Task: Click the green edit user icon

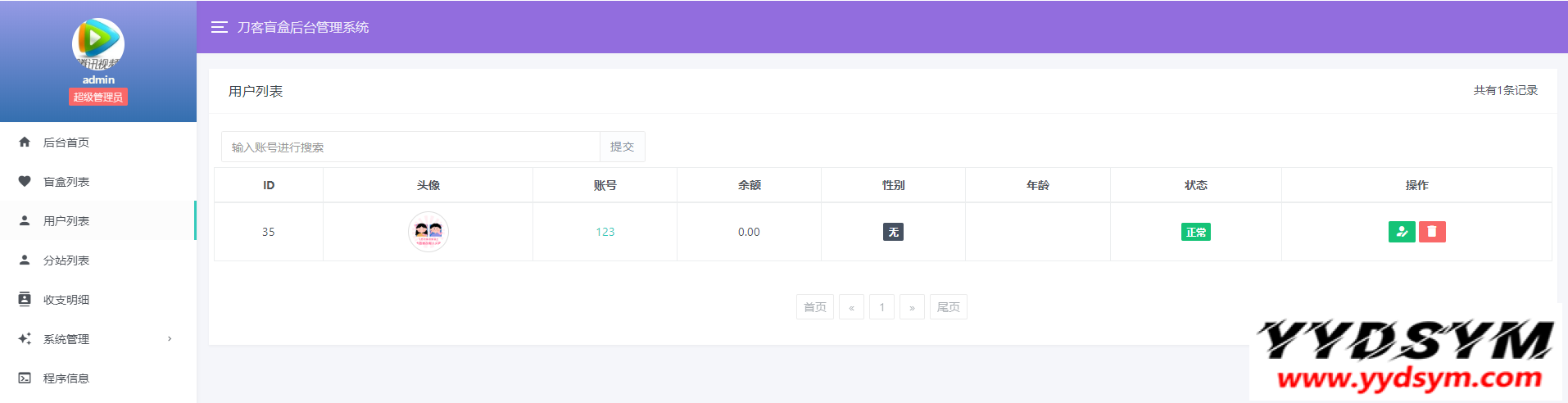Action: point(1402,232)
